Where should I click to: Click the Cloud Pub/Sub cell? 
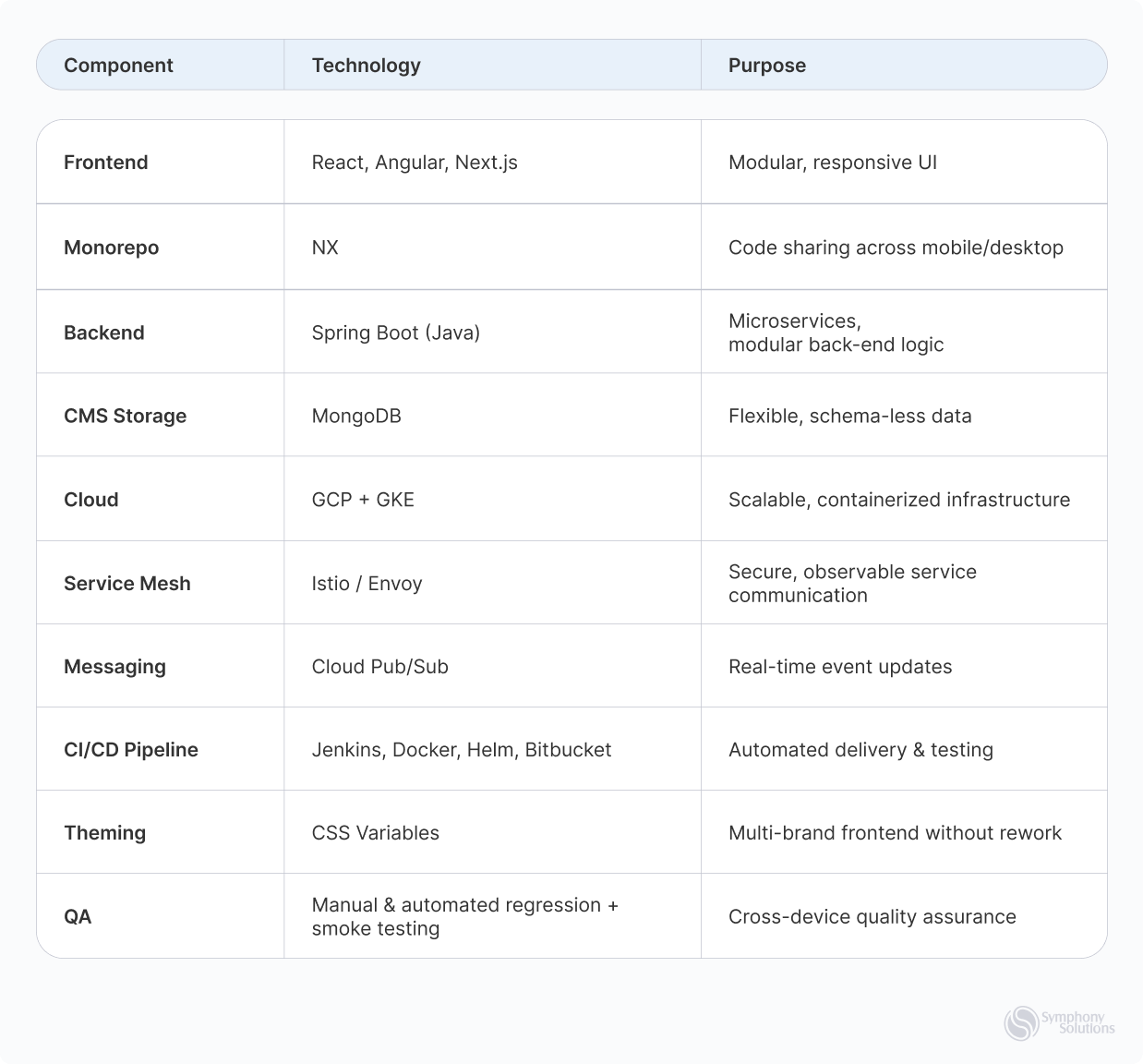(x=379, y=667)
